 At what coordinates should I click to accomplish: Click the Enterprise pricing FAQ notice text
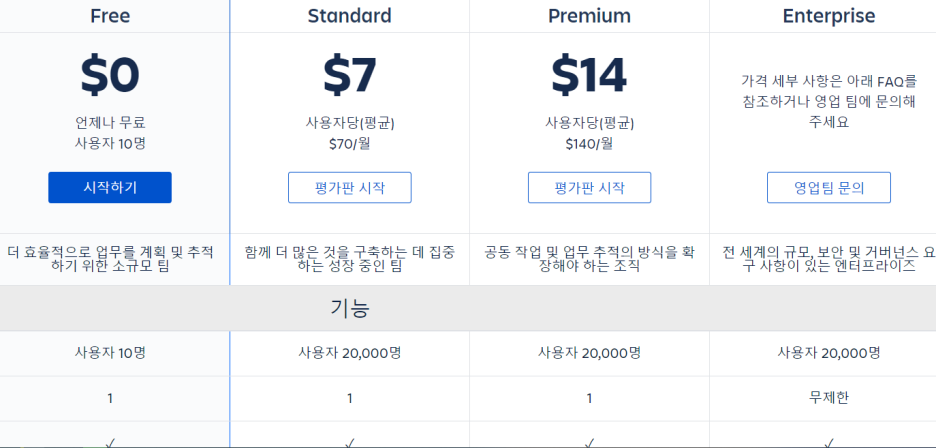[x=829, y=101]
